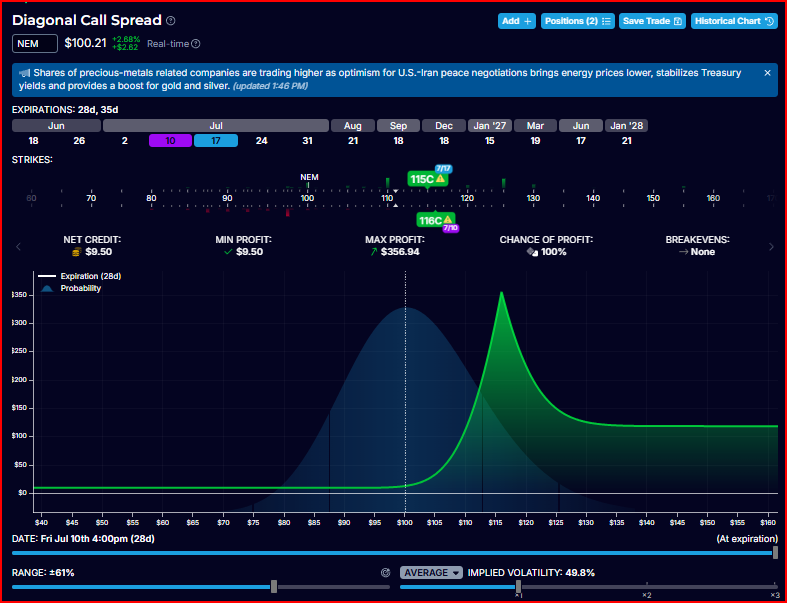
Task: Select the Mar expiration tab
Action: pyautogui.click(x=535, y=126)
